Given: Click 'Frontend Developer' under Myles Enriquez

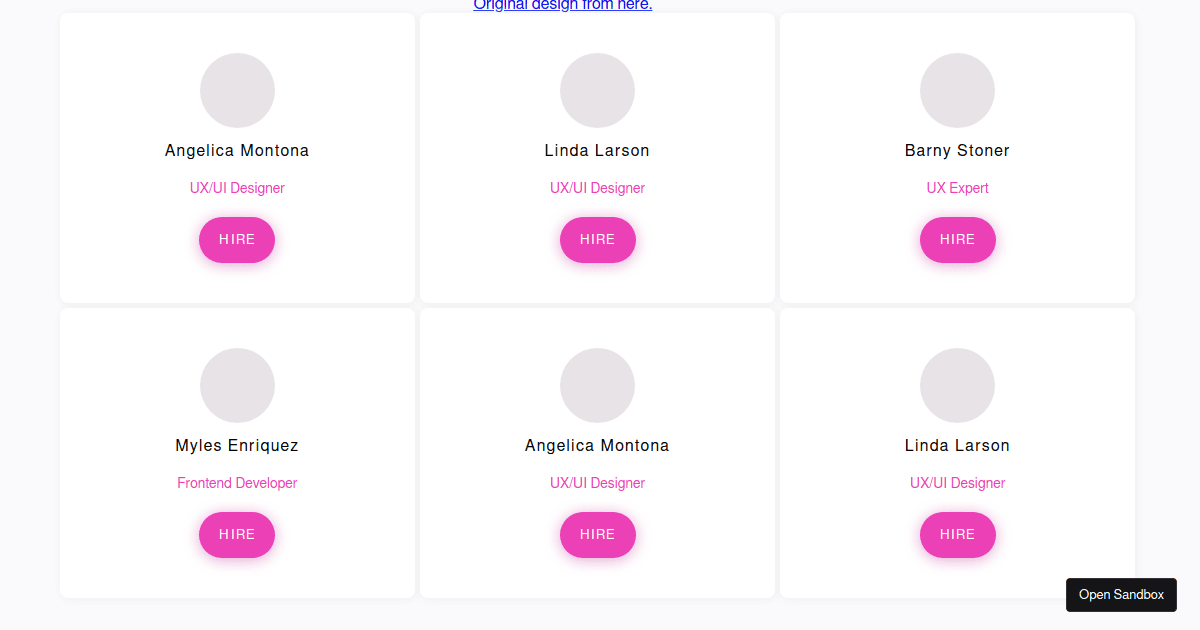Looking at the screenshot, I should pyautogui.click(x=237, y=482).
